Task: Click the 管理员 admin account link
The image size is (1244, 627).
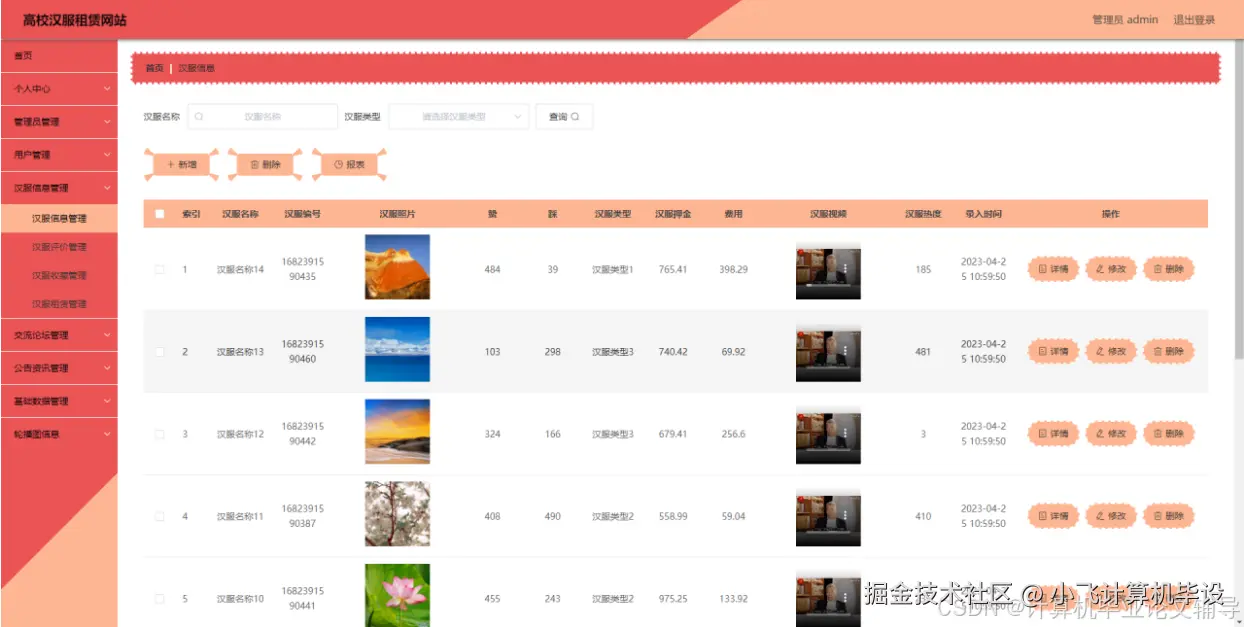Action: (1125, 20)
